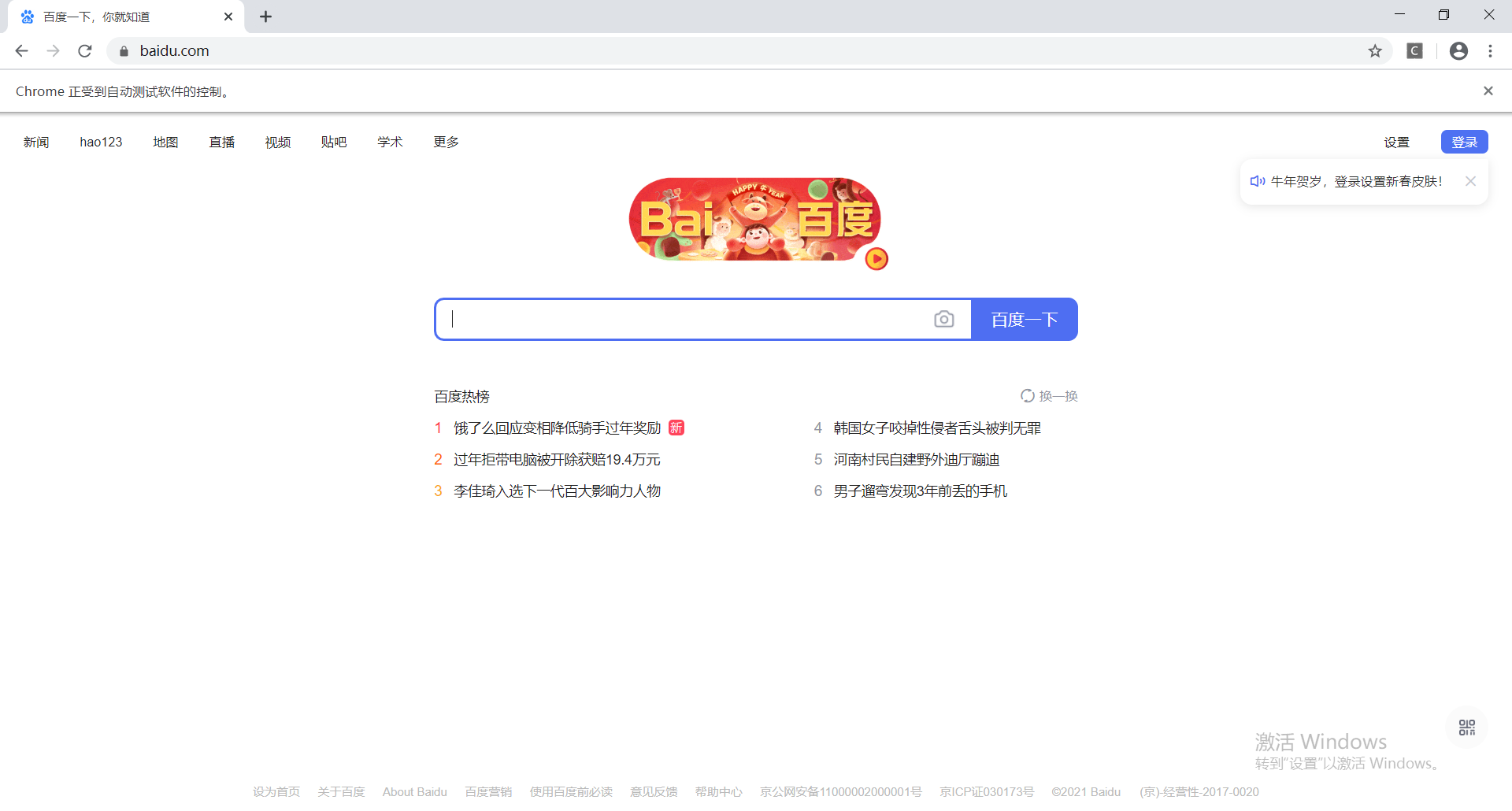Click footer link 百度营销

pyautogui.click(x=488, y=792)
